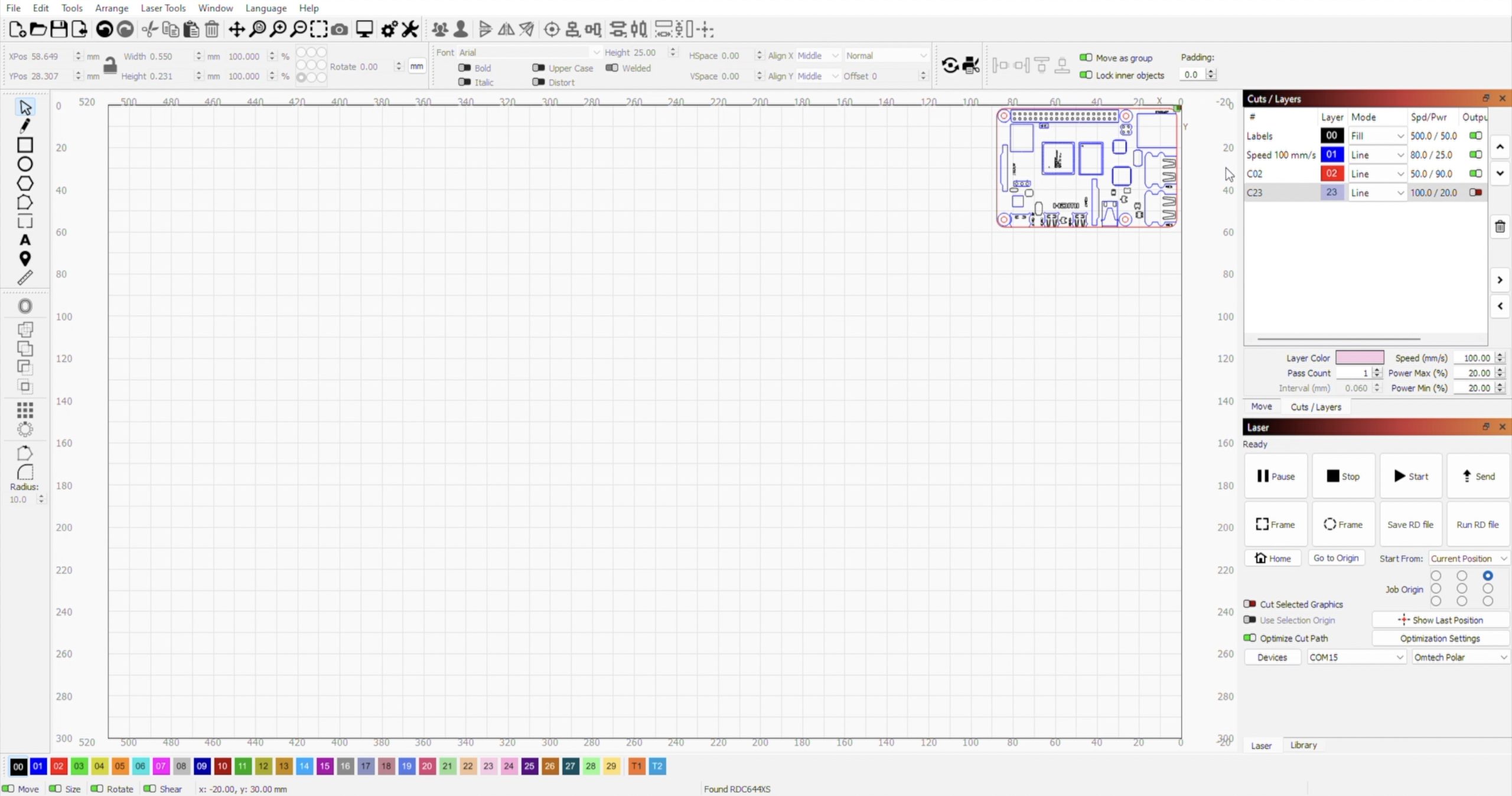Expand Mode dropdown for Labels layer
The width and height of the screenshot is (1512, 796).
(1376, 136)
